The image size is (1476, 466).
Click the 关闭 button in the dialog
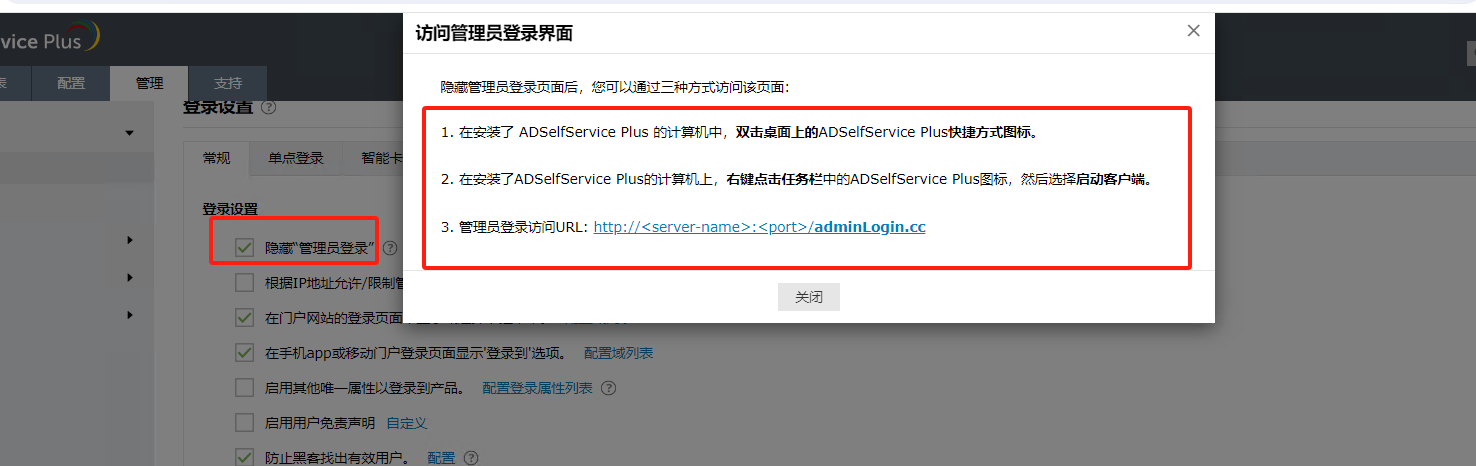pos(809,298)
